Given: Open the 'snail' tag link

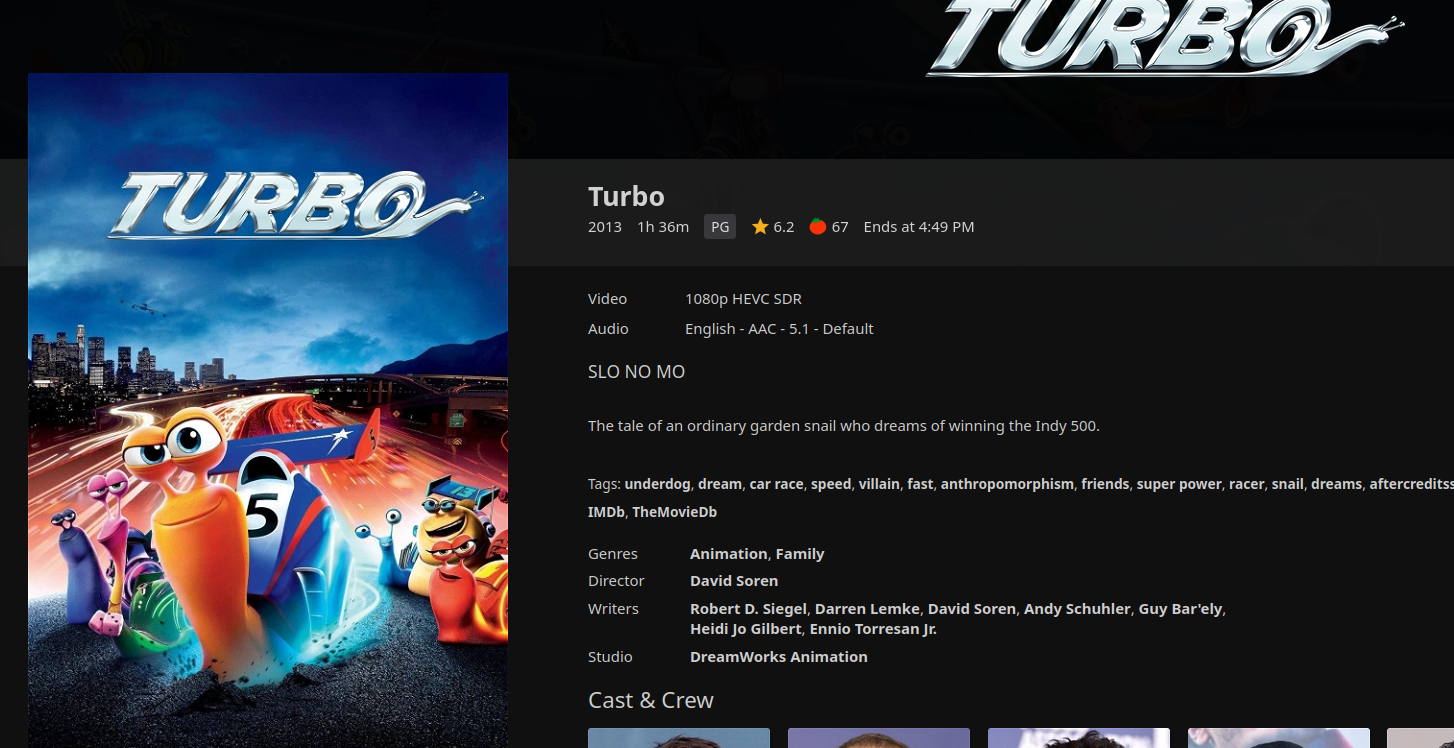Looking at the screenshot, I should (x=1288, y=484).
